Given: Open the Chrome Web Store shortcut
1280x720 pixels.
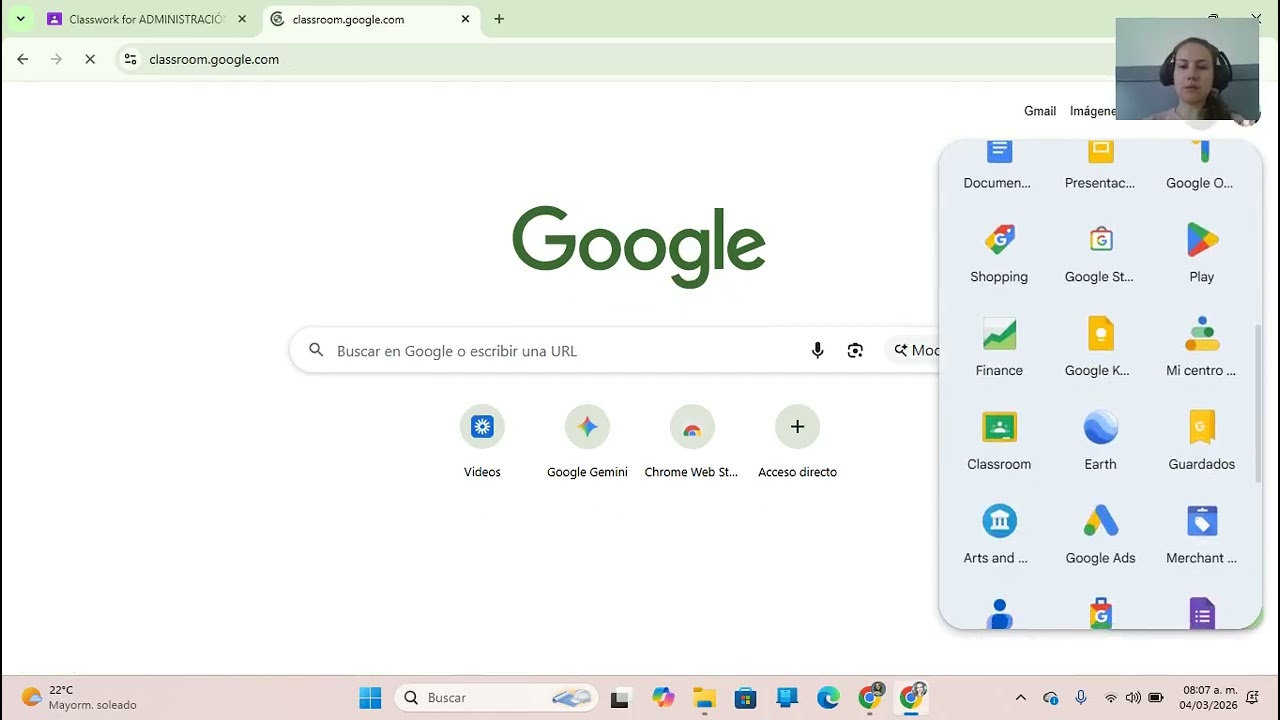Looking at the screenshot, I should (692, 442).
